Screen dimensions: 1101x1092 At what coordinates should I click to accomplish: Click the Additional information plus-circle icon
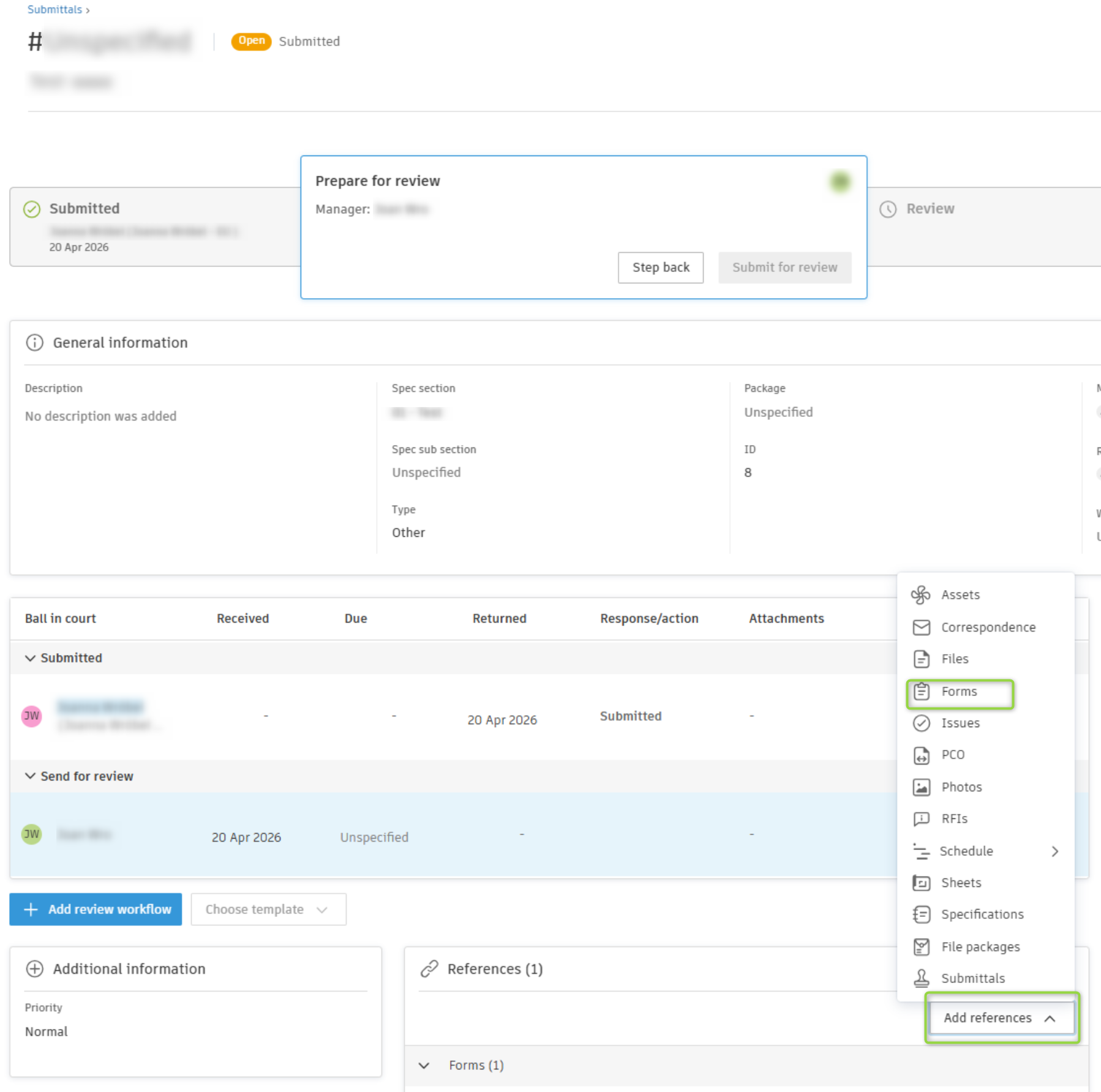35,968
